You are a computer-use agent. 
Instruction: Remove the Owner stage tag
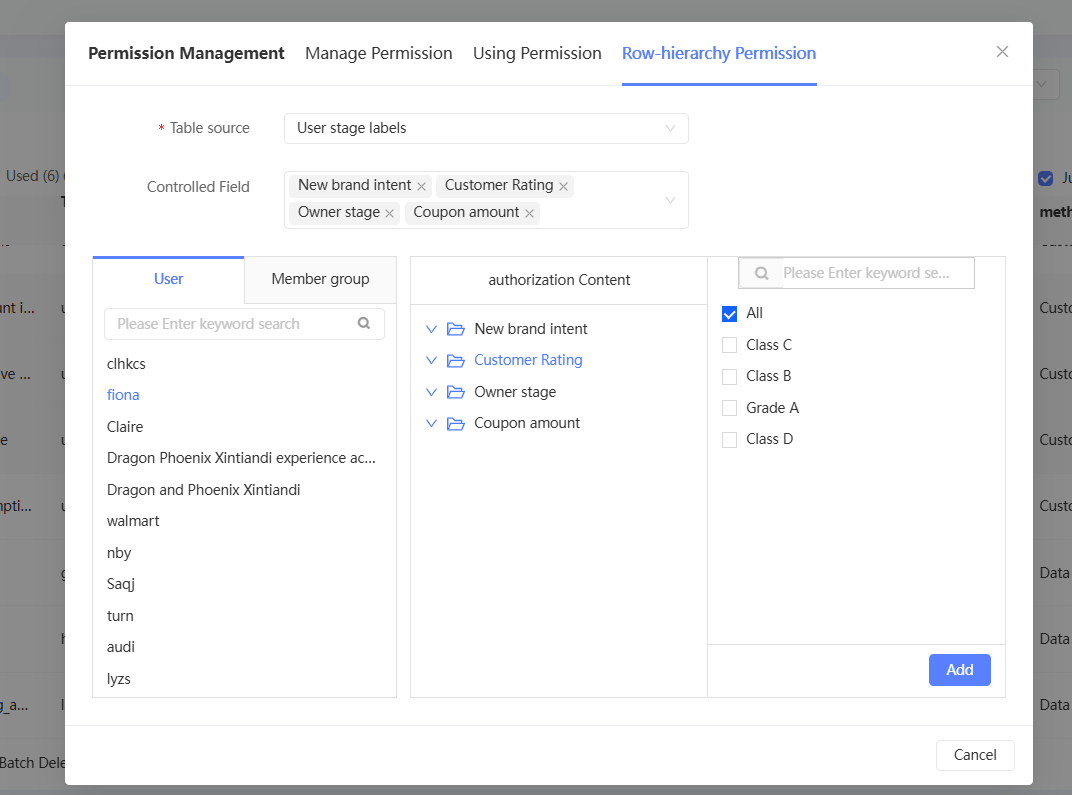tap(390, 213)
